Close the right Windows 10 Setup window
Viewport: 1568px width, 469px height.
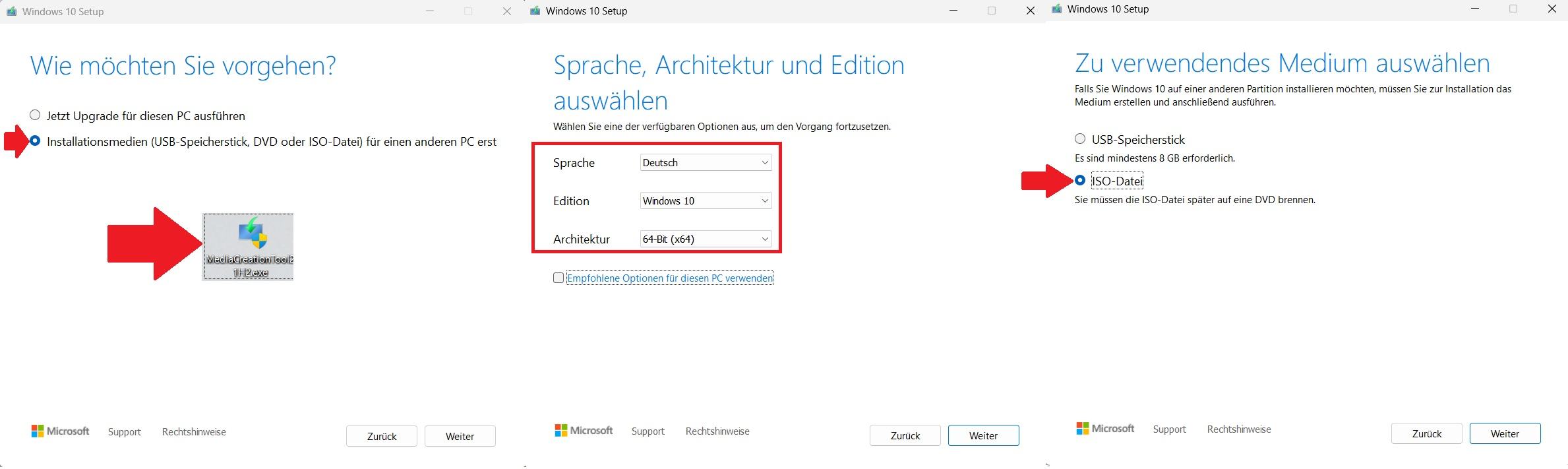(1552, 9)
